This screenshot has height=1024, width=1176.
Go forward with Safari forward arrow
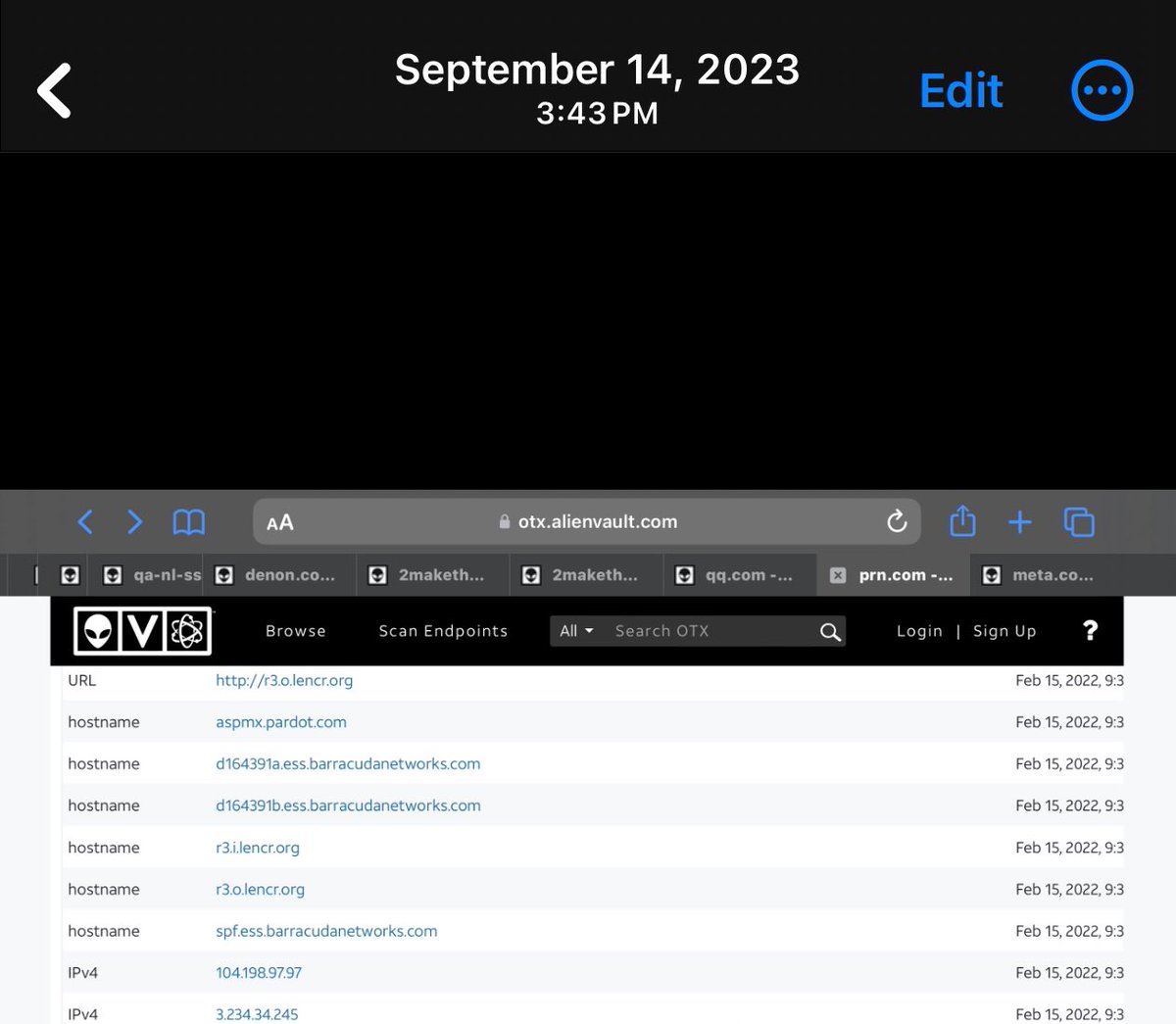coord(135,522)
